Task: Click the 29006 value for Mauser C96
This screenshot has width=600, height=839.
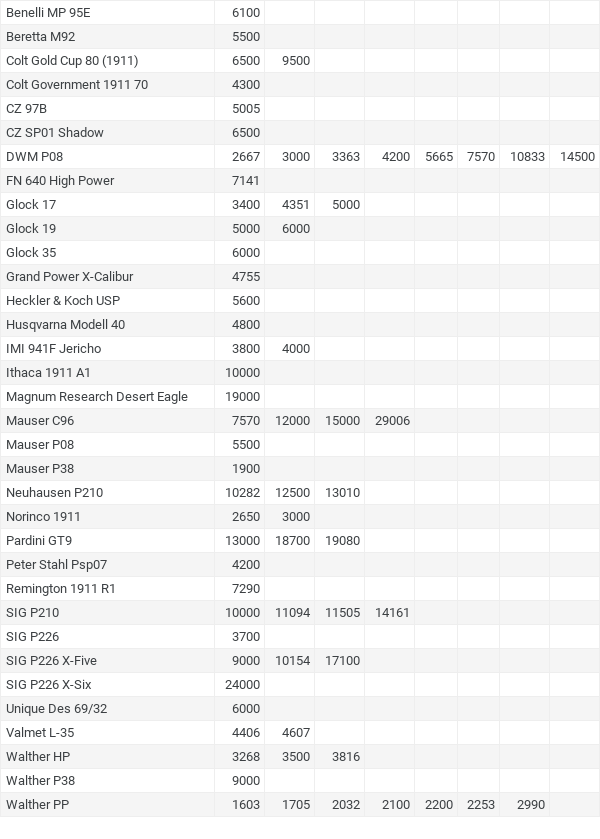Action: (392, 421)
